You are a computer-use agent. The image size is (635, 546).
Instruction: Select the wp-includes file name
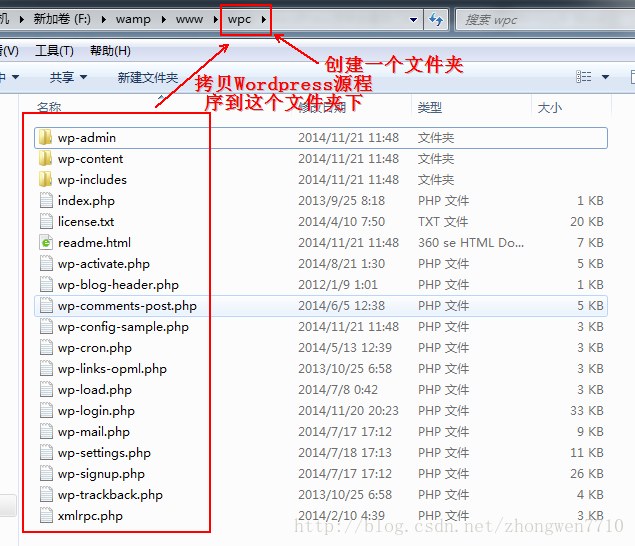point(92,180)
